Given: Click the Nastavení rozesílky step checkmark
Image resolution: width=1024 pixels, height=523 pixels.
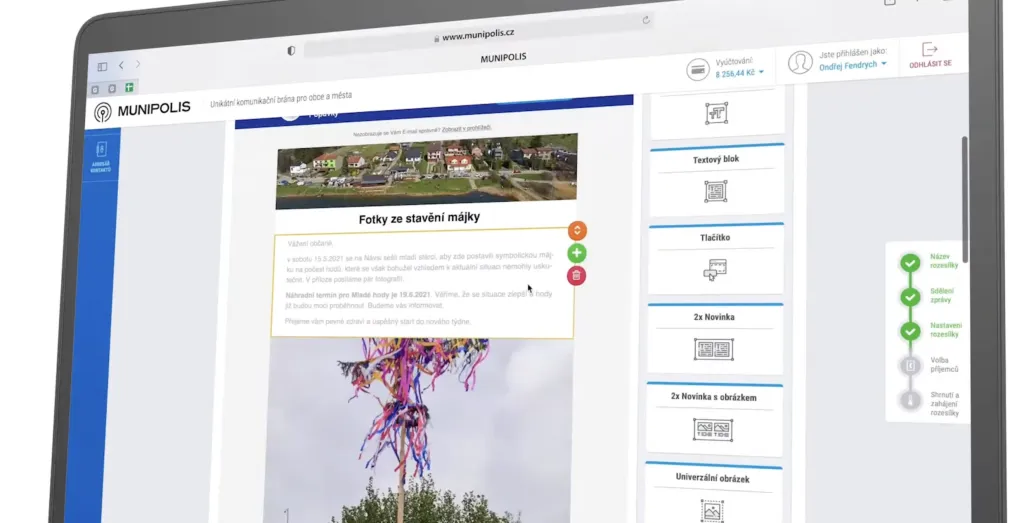Looking at the screenshot, I should (x=910, y=331).
